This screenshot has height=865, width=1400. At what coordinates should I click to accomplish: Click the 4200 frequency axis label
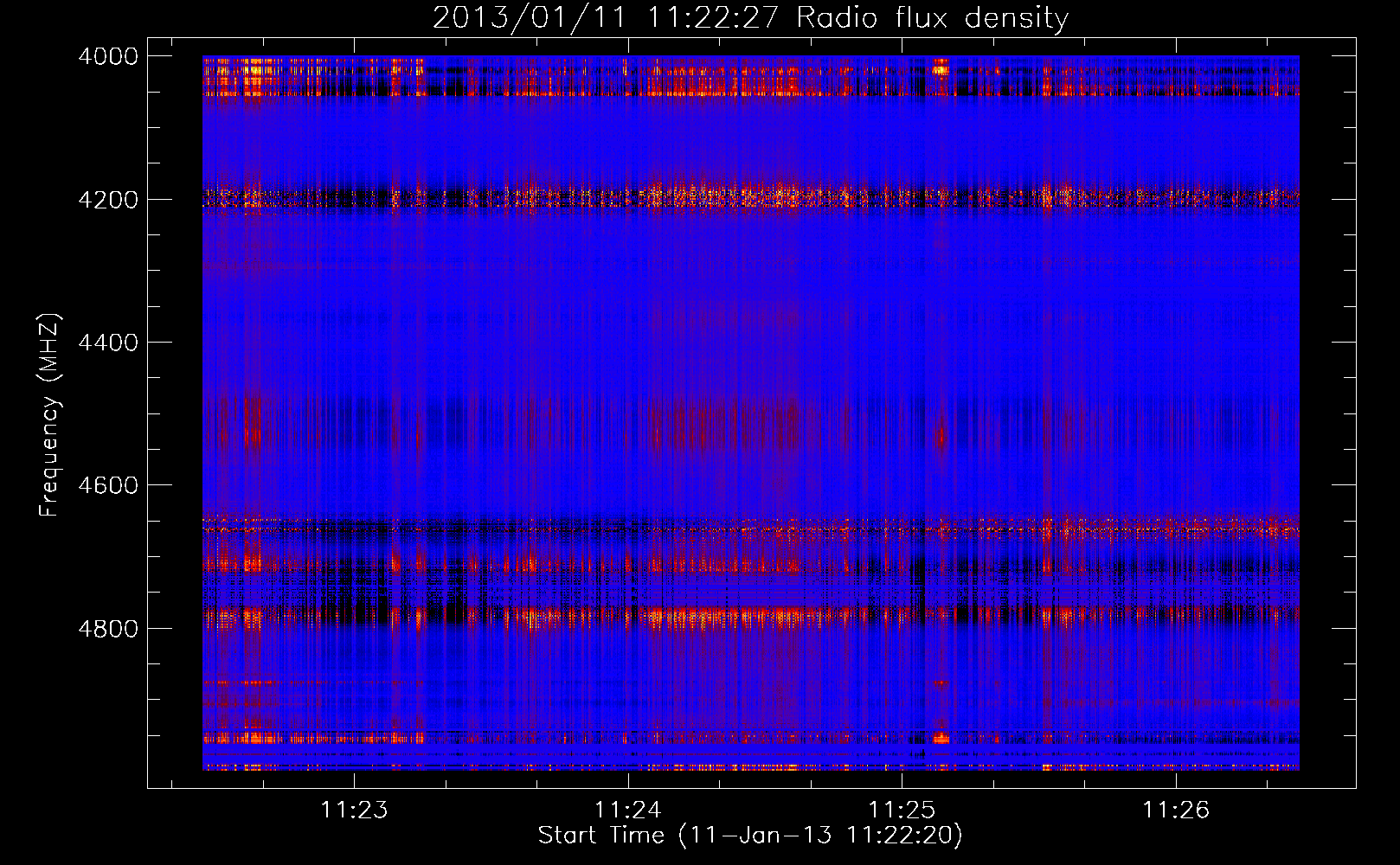[x=108, y=200]
